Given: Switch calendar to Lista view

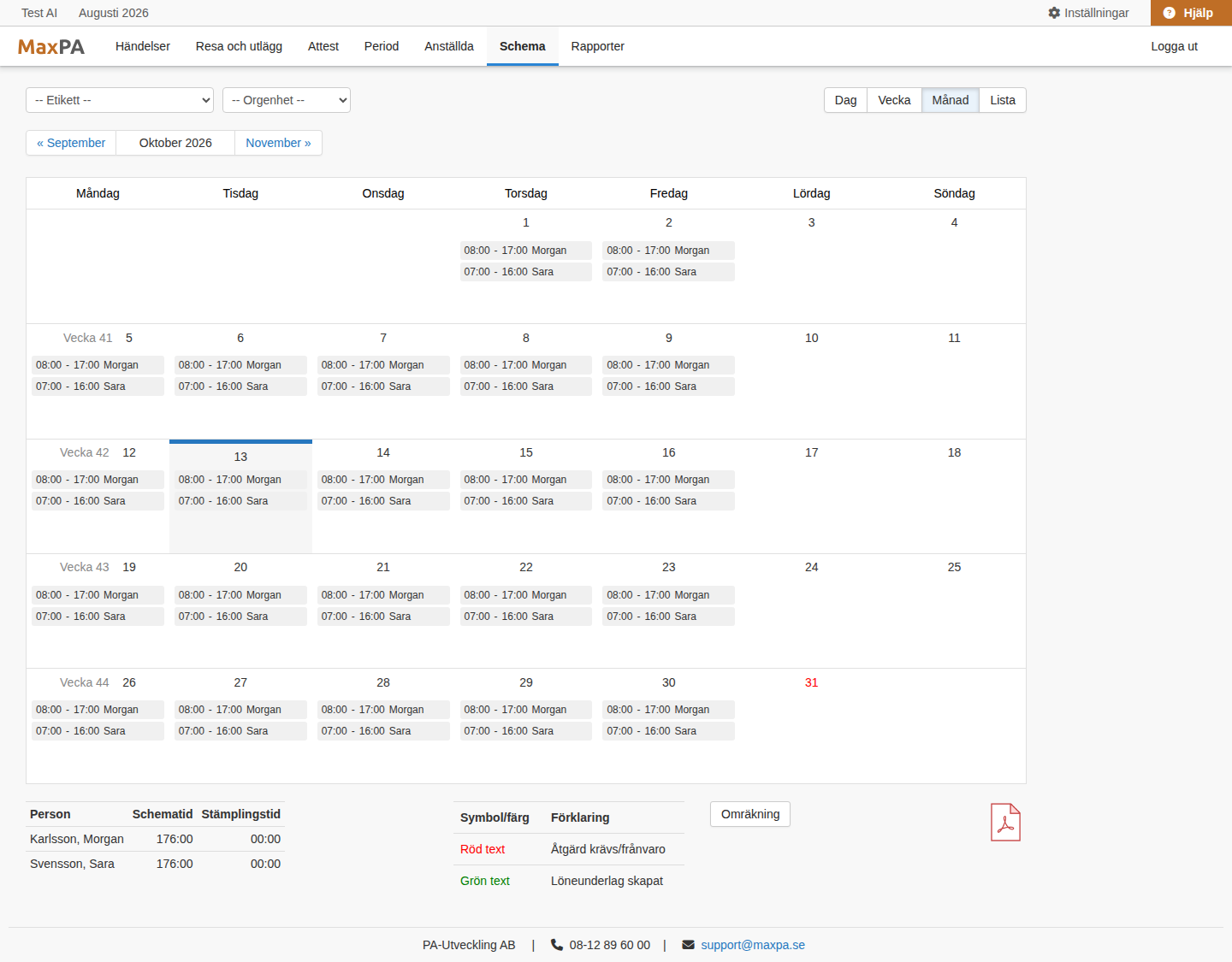Looking at the screenshot, I should click(x=1003, y=100).
